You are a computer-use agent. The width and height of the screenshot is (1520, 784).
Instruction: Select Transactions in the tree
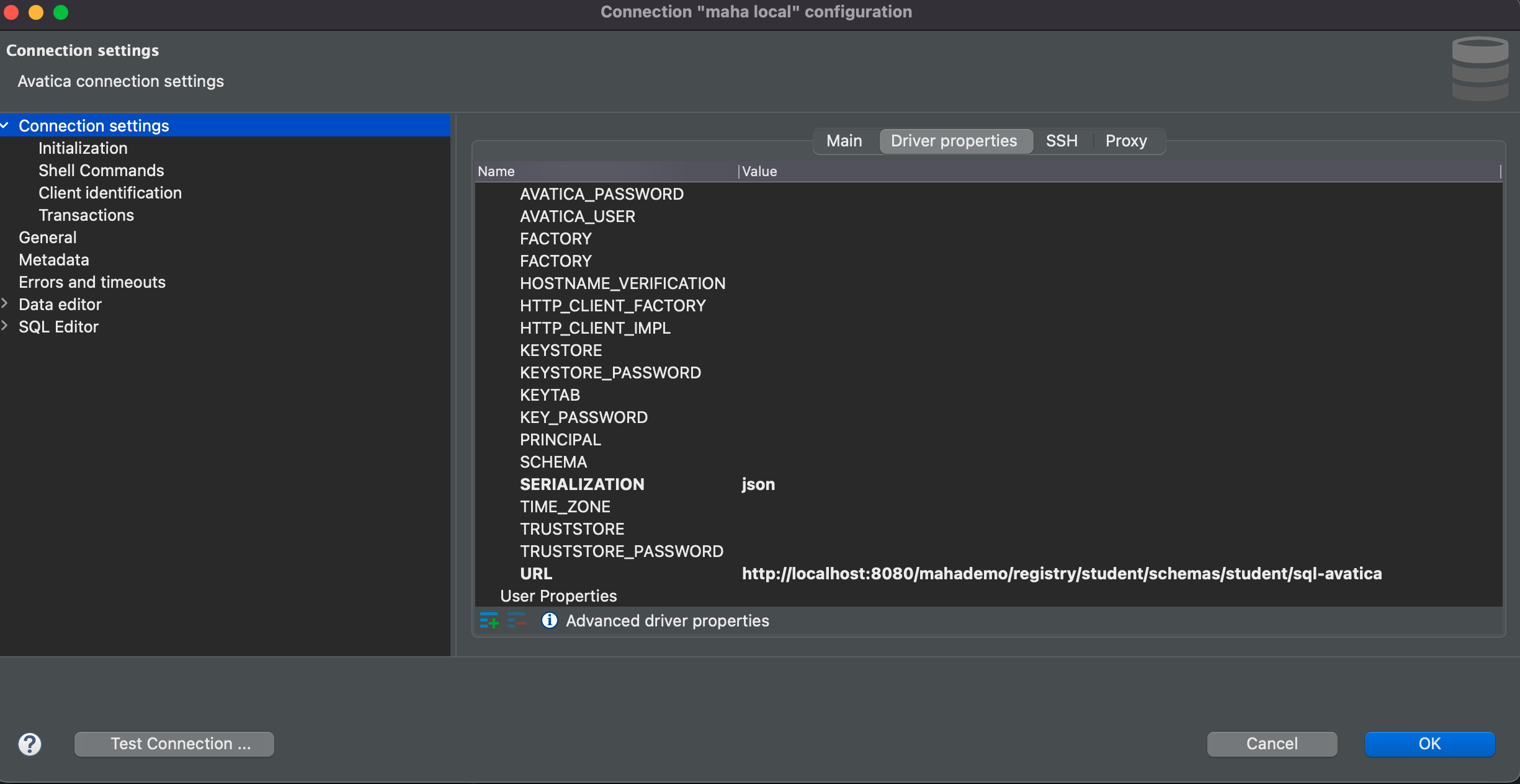86,215
